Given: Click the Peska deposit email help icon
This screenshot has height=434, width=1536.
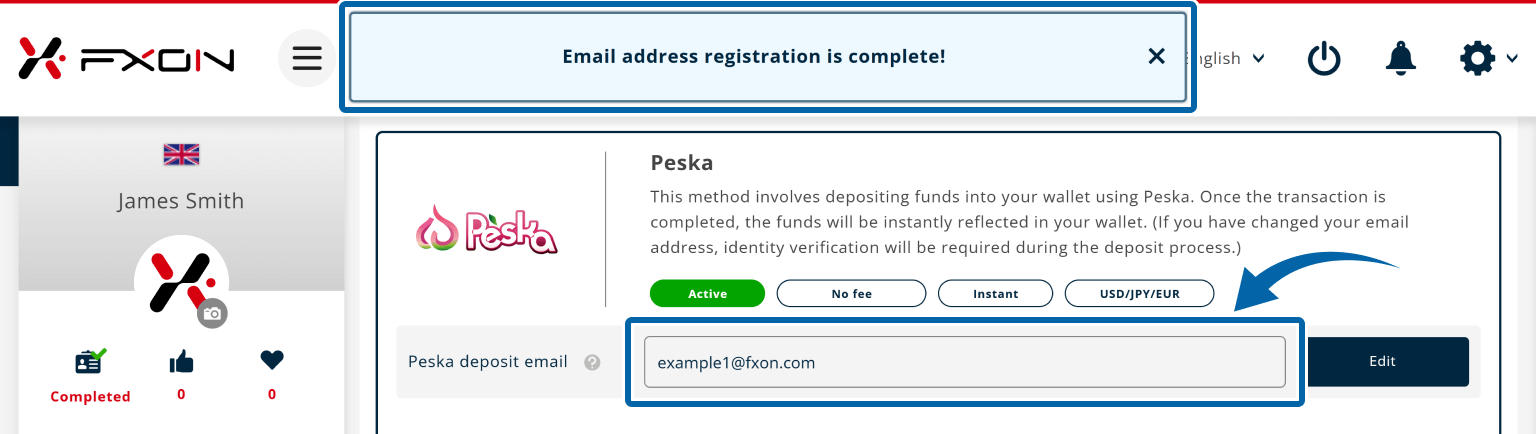Looking at the screenshot, I should pyautogui.click(x=592, y=362).
